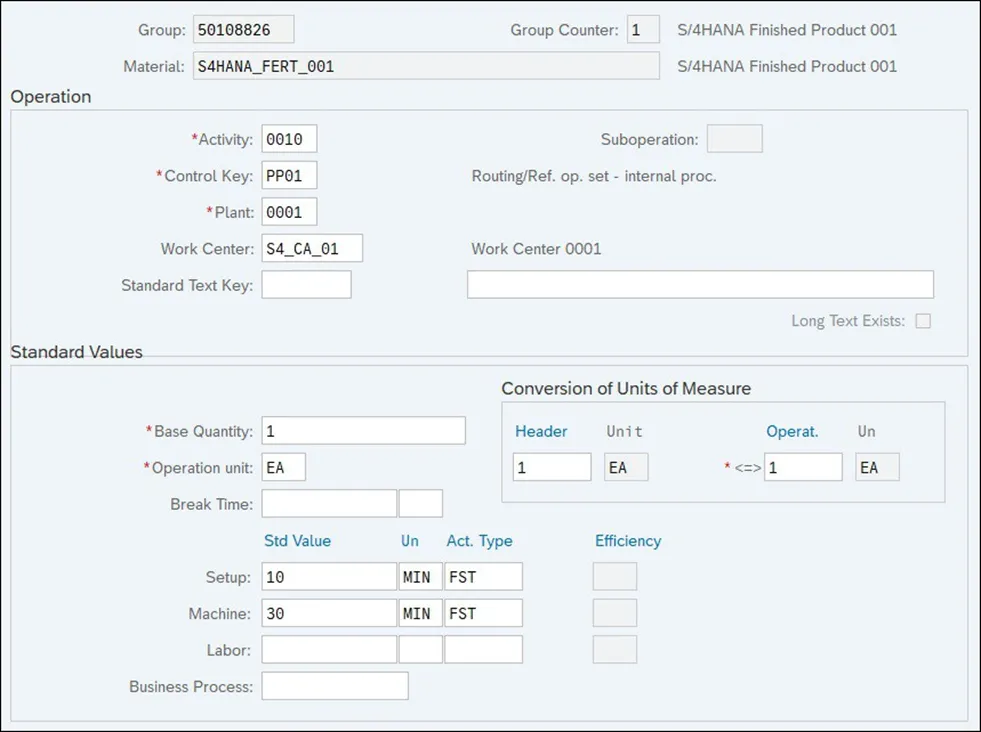Click the wide operation description text field

700,285
